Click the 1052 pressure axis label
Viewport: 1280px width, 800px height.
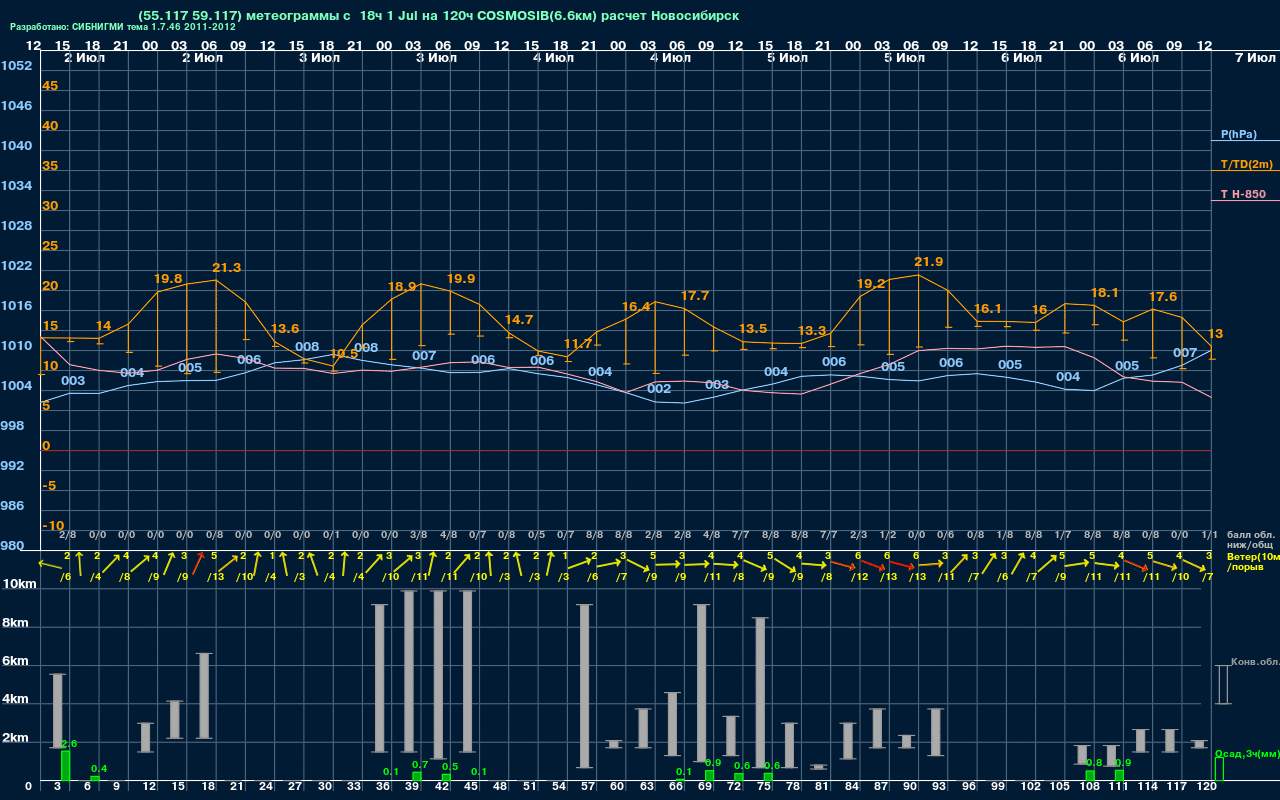tap(16, 66)
